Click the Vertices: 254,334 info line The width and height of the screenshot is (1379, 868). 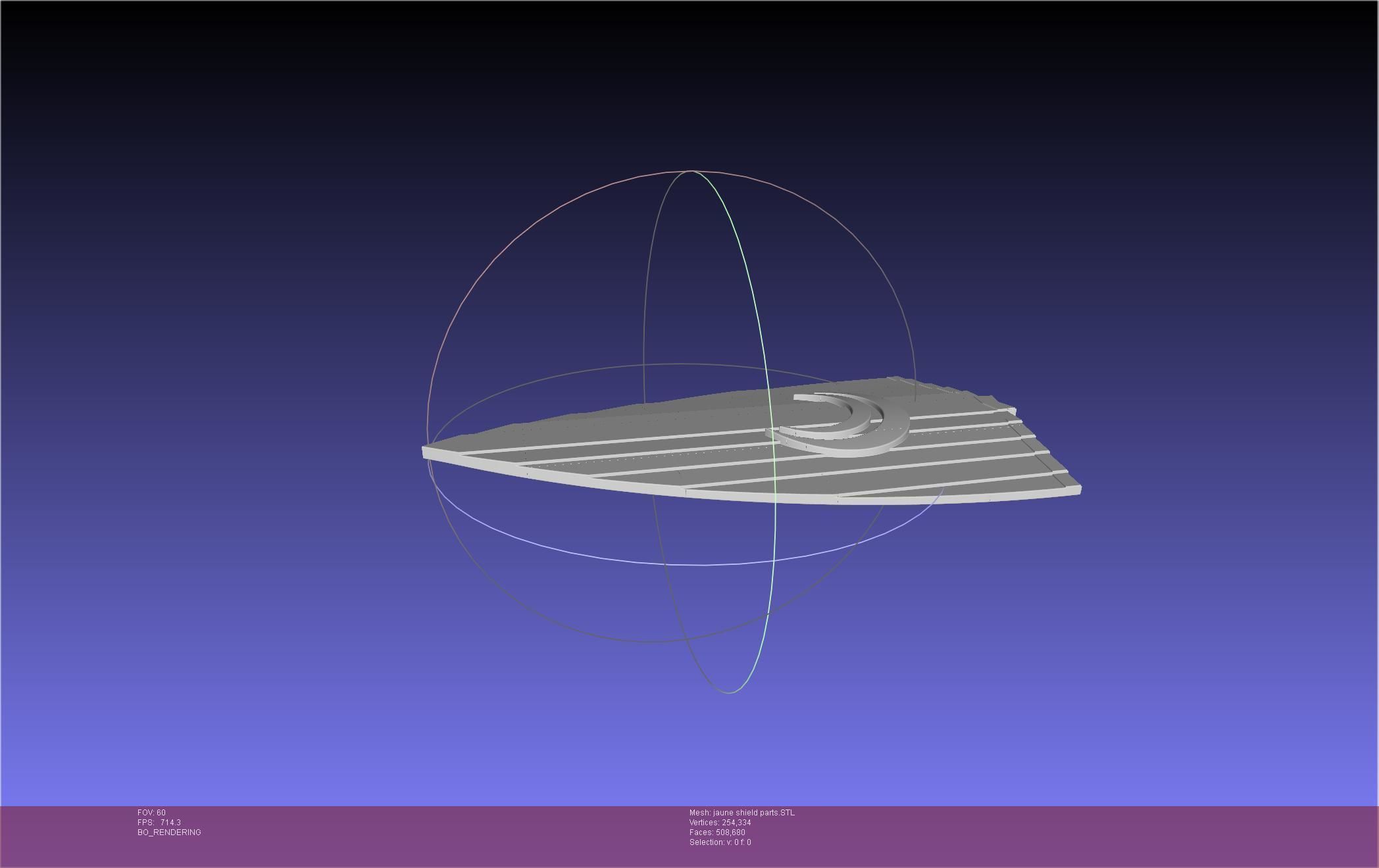point(720,823)
